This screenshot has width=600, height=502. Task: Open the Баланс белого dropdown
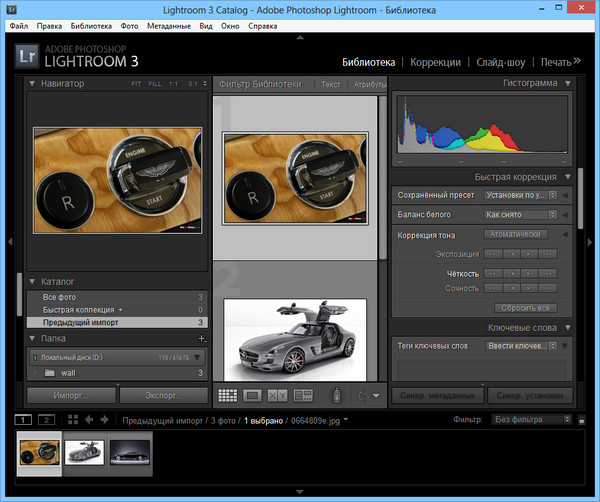(520, 214)
